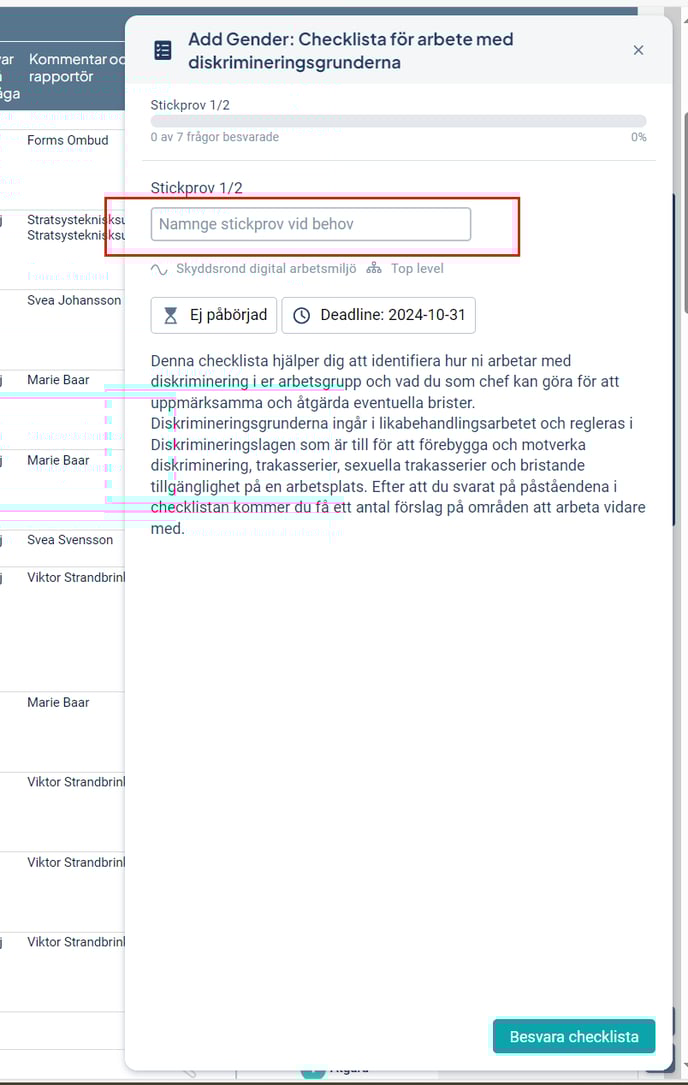Click the wave icon before Skyddsrond
The image size is (688, 1085).
(159, 269)
